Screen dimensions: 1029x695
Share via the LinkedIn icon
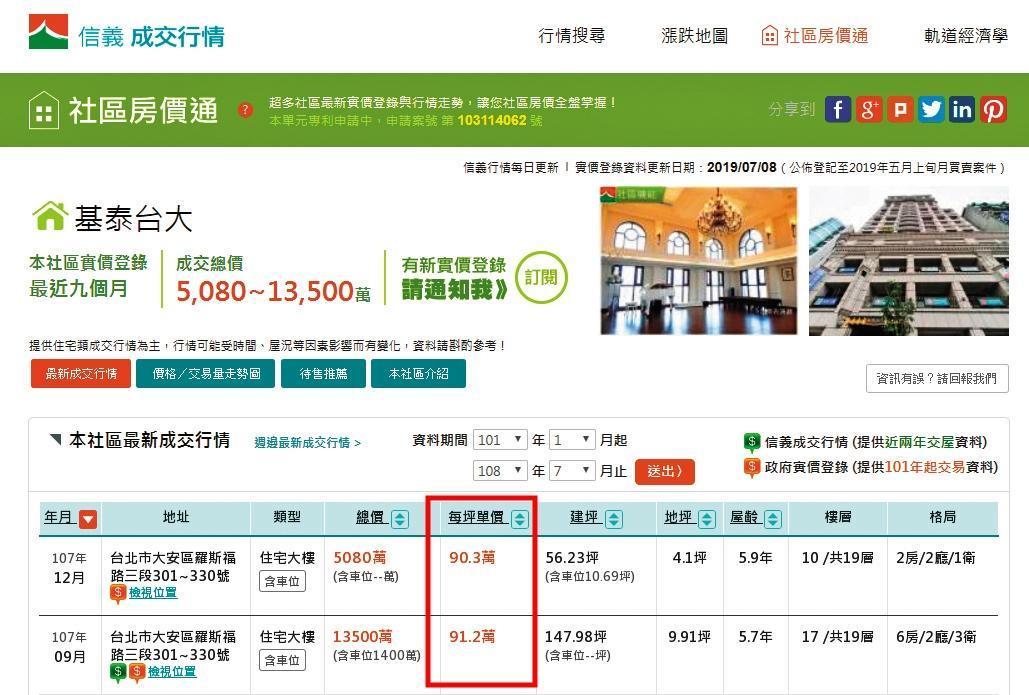pyautogui.click(x=962, y=109)
